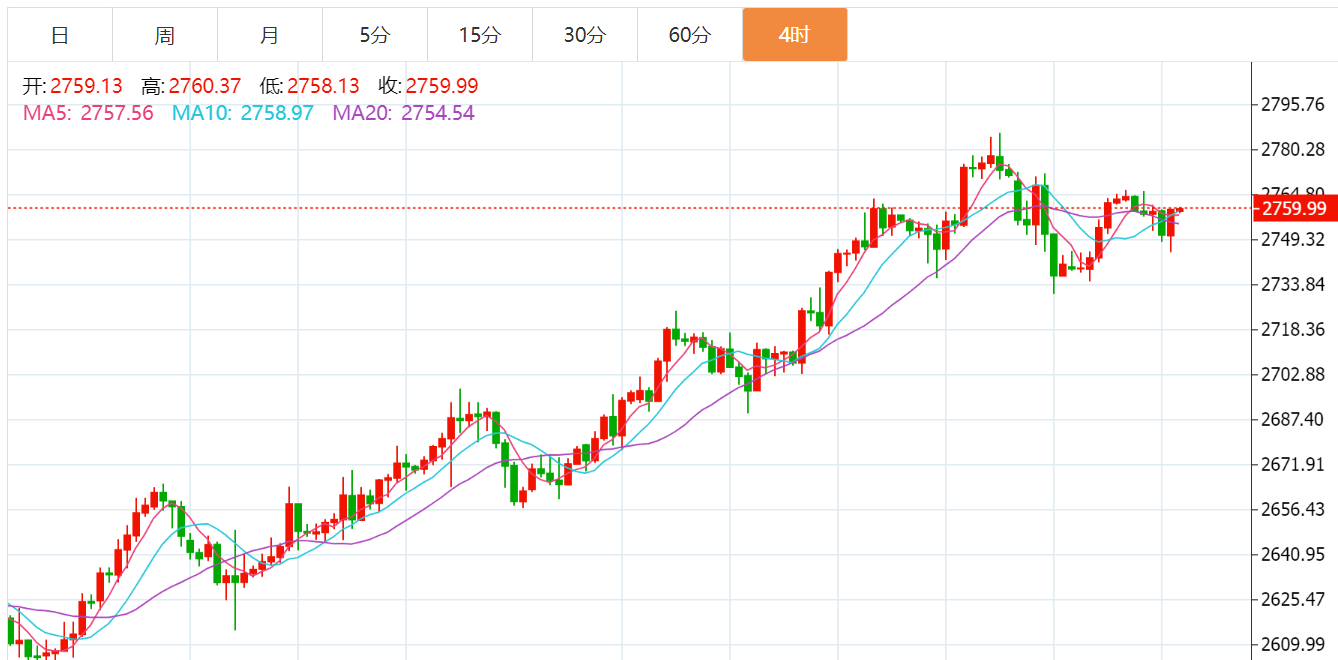Switch to the 日 (daily) chart tab
This screenshot has width=1338, height=660.
click(x=60, y=35)
